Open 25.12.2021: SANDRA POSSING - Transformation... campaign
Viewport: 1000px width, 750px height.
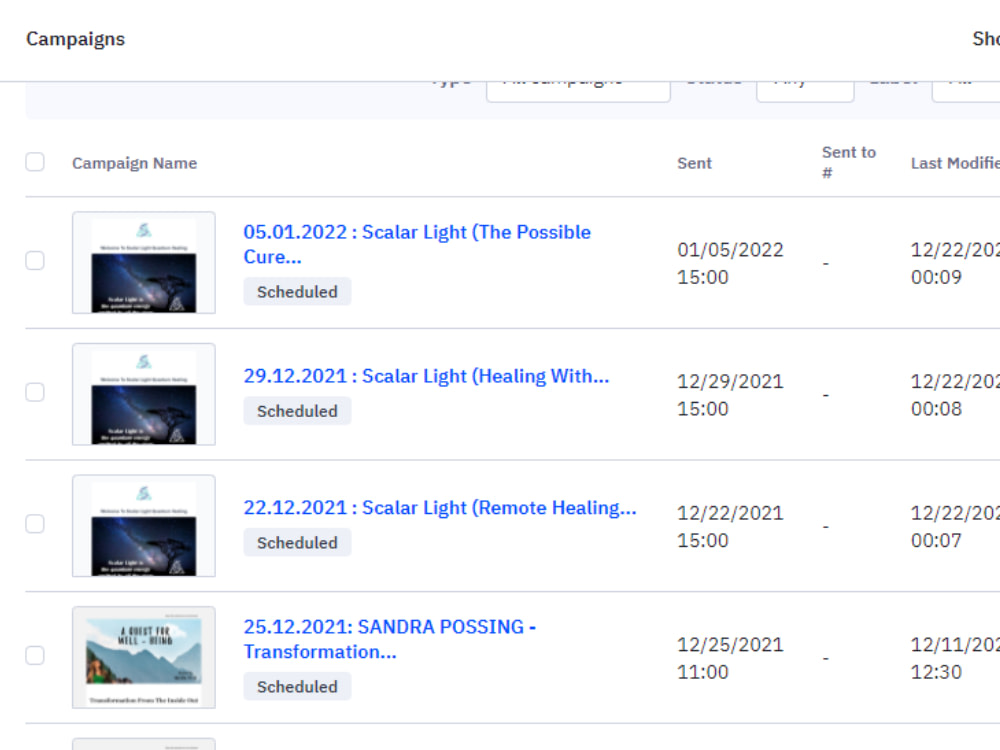coord(390,639)
